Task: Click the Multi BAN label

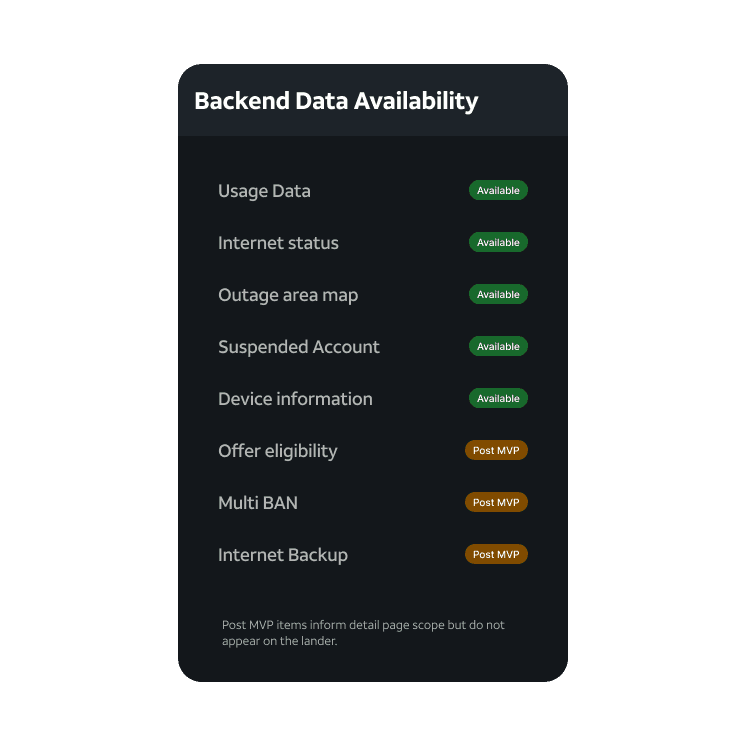Action: [258, 503]
